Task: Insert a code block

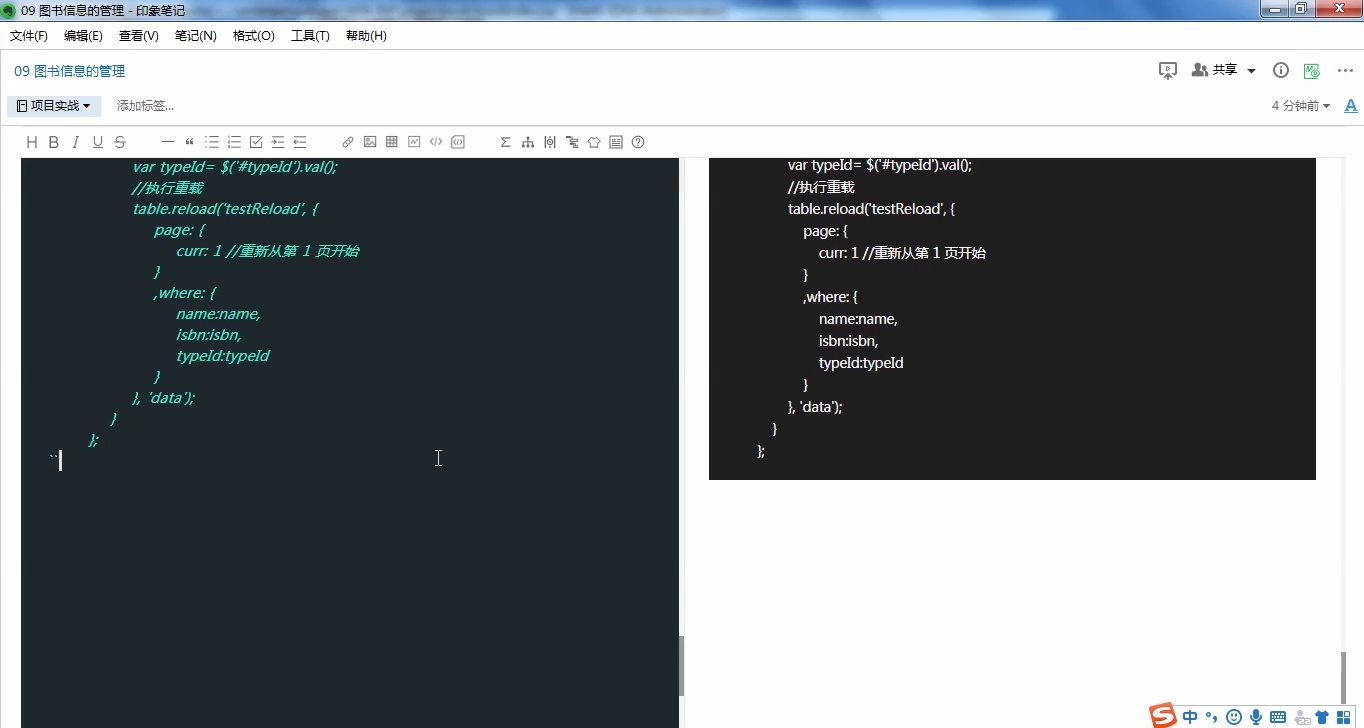Action: click(x=458, y=142)
